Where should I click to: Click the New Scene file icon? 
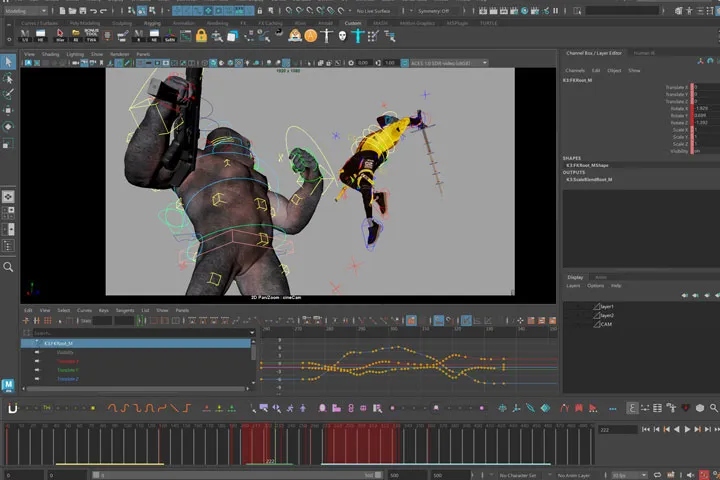click(x=62, y=11)
